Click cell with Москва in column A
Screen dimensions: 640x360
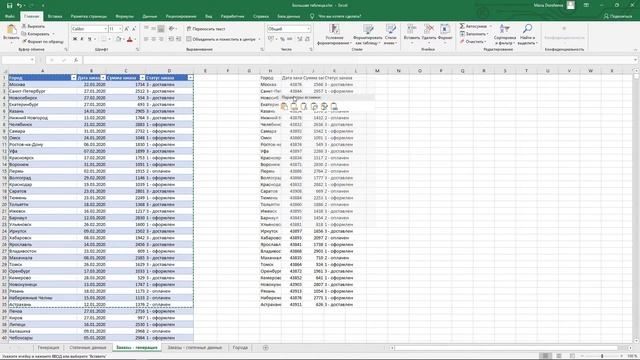42,84
